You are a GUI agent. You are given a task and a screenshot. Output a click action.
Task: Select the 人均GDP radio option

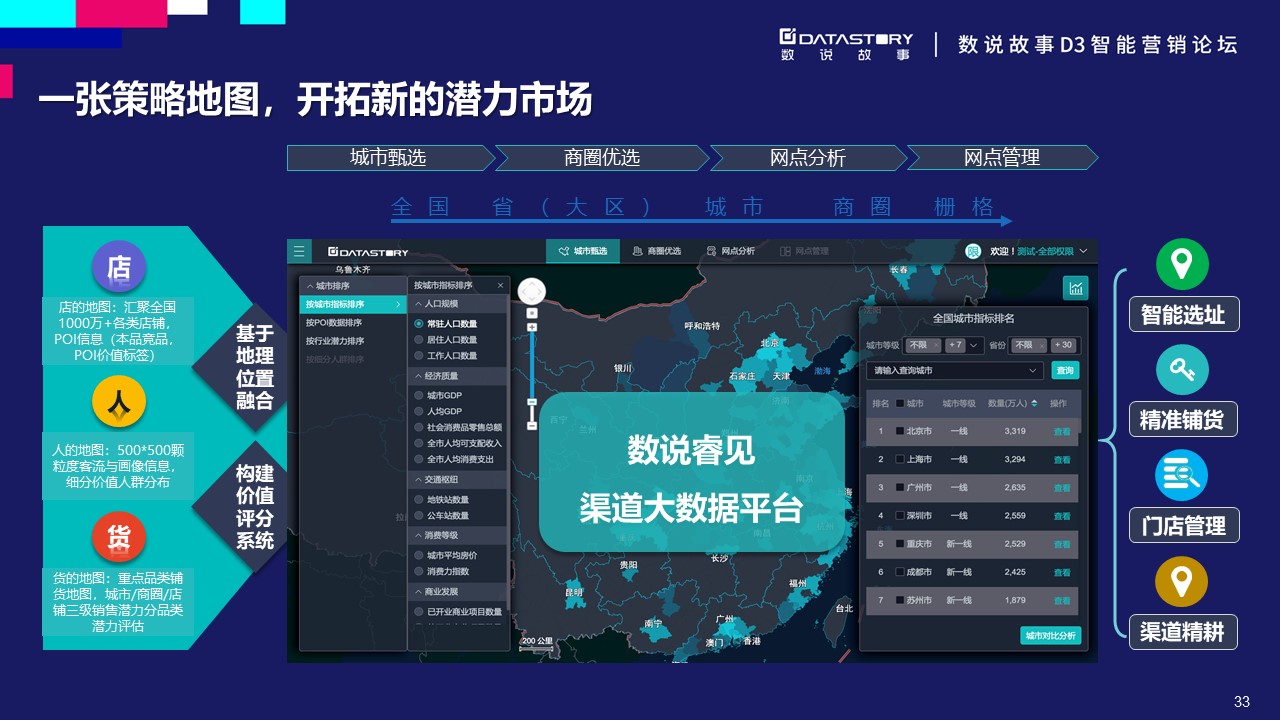point(418,411)
